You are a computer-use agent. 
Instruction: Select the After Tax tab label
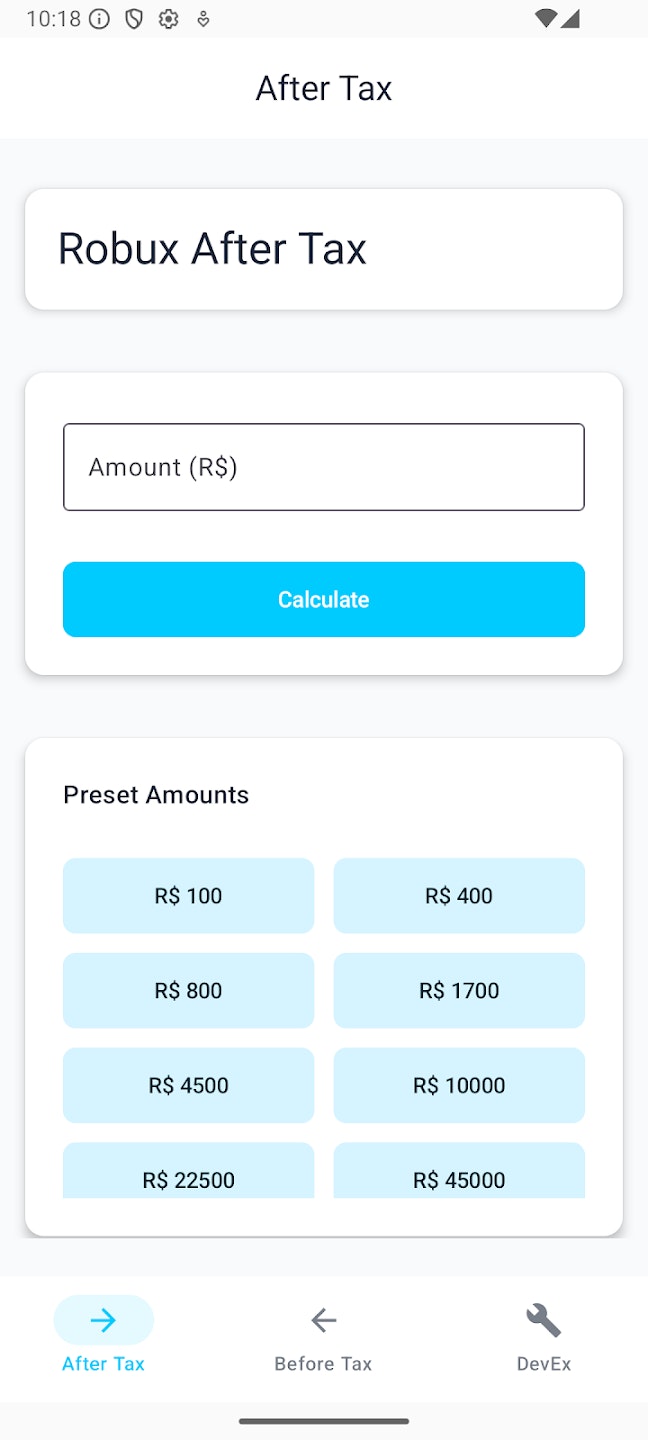point(103,1364)
